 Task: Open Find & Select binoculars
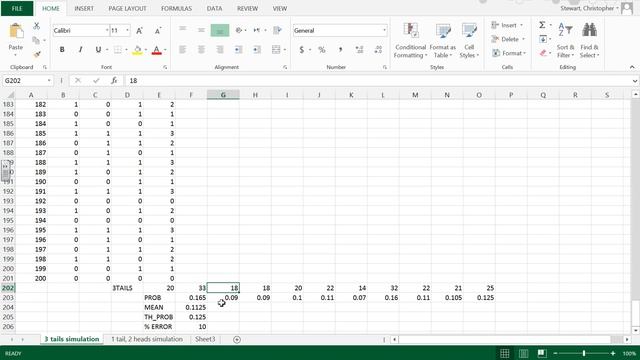point(589,40)
